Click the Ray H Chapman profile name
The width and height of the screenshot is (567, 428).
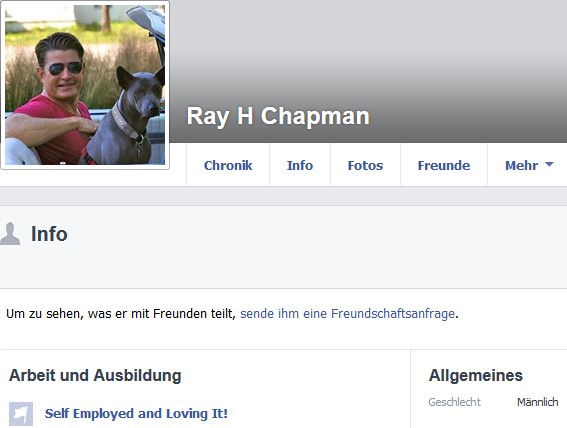[x=278, y=116]
